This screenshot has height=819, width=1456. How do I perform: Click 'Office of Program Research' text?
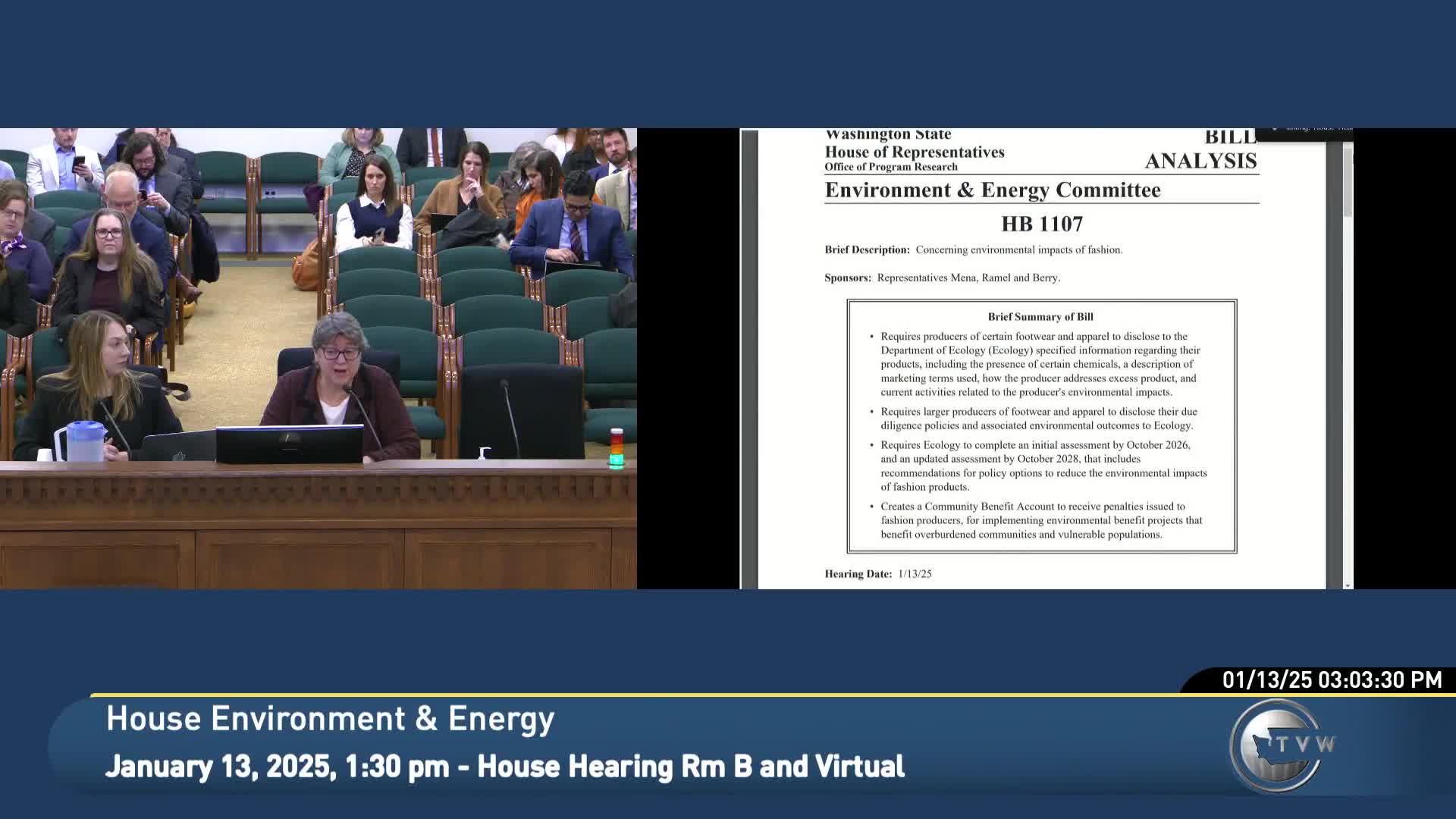[891, 167]
